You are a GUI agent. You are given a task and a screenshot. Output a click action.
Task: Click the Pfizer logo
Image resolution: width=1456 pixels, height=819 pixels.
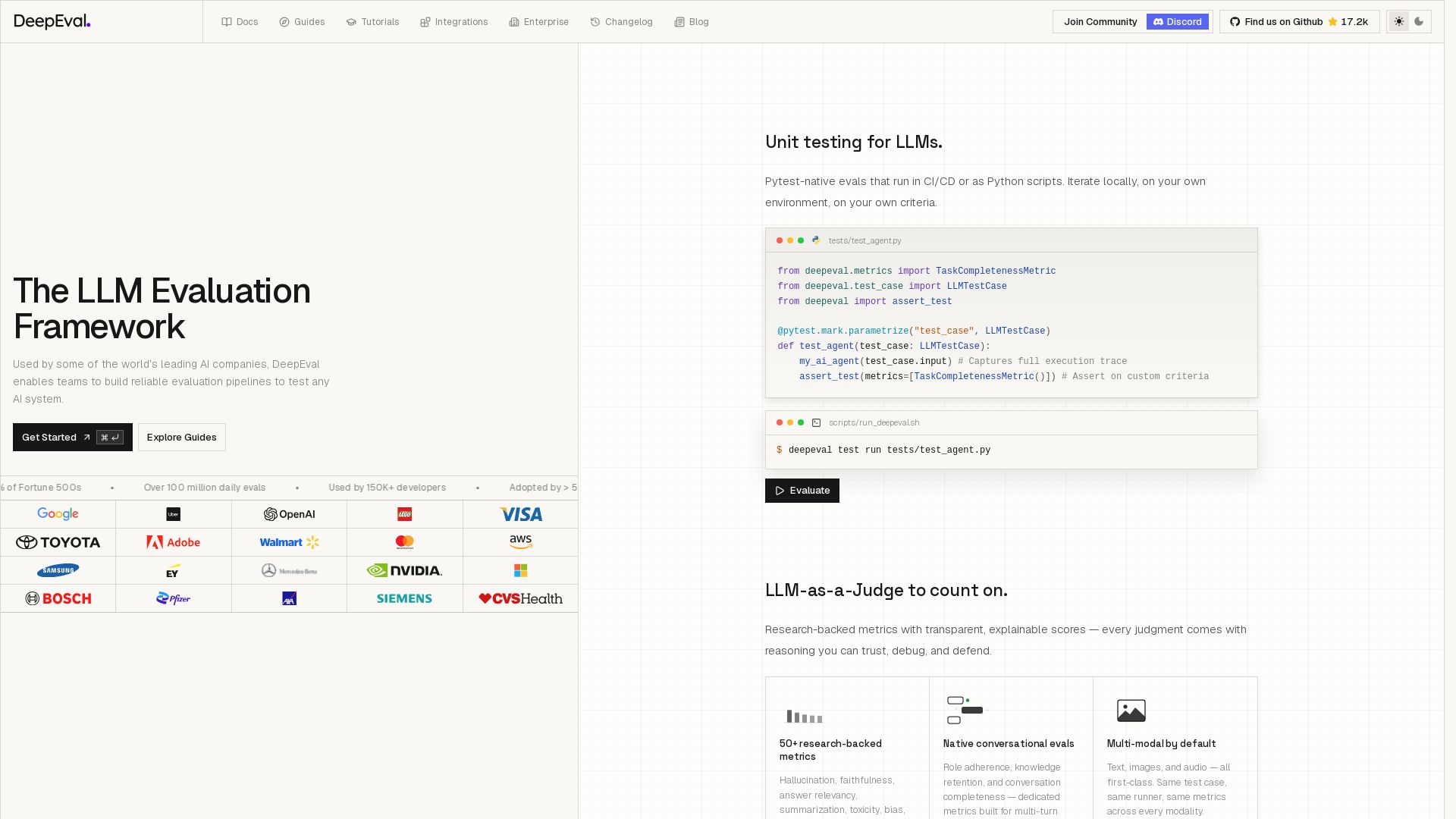(174, 598)
